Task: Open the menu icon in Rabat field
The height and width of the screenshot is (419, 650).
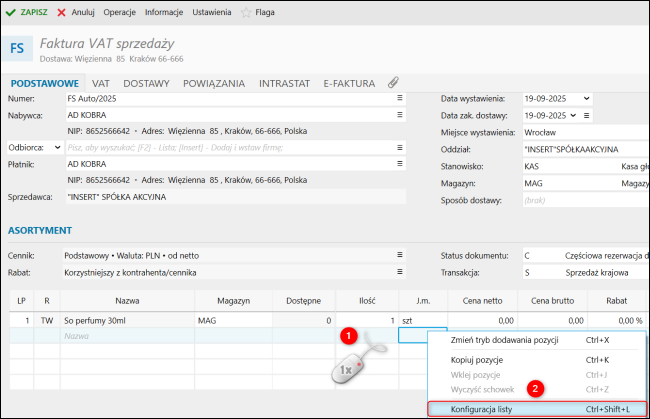Action: tap(400, 272)
